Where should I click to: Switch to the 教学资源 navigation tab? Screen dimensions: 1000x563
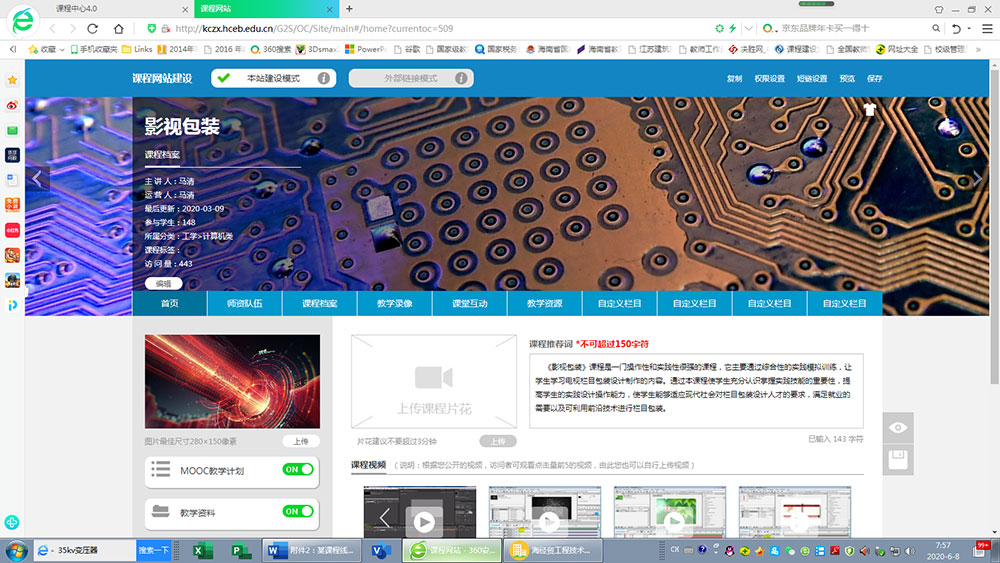(545, 303)
